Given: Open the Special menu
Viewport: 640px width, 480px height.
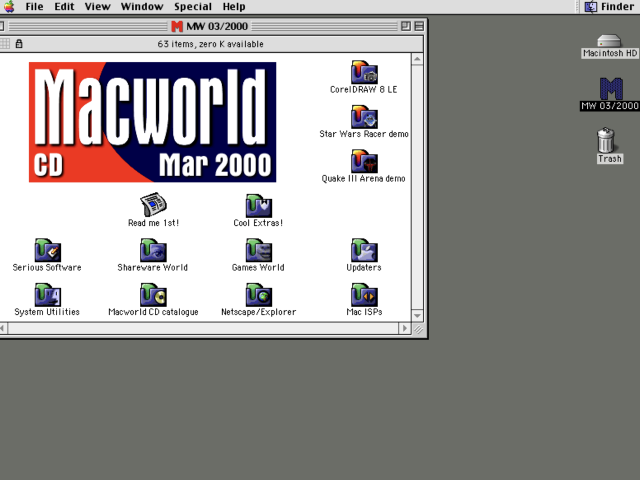Looking at the screenshot, I should coord(193,7).
